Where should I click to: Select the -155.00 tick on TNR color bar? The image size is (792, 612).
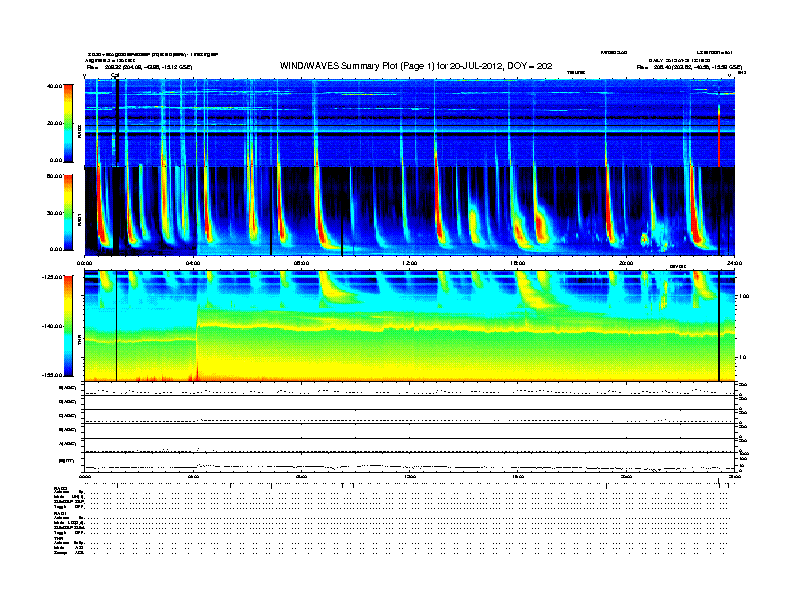pyautogui.click(x=52, y=375)
